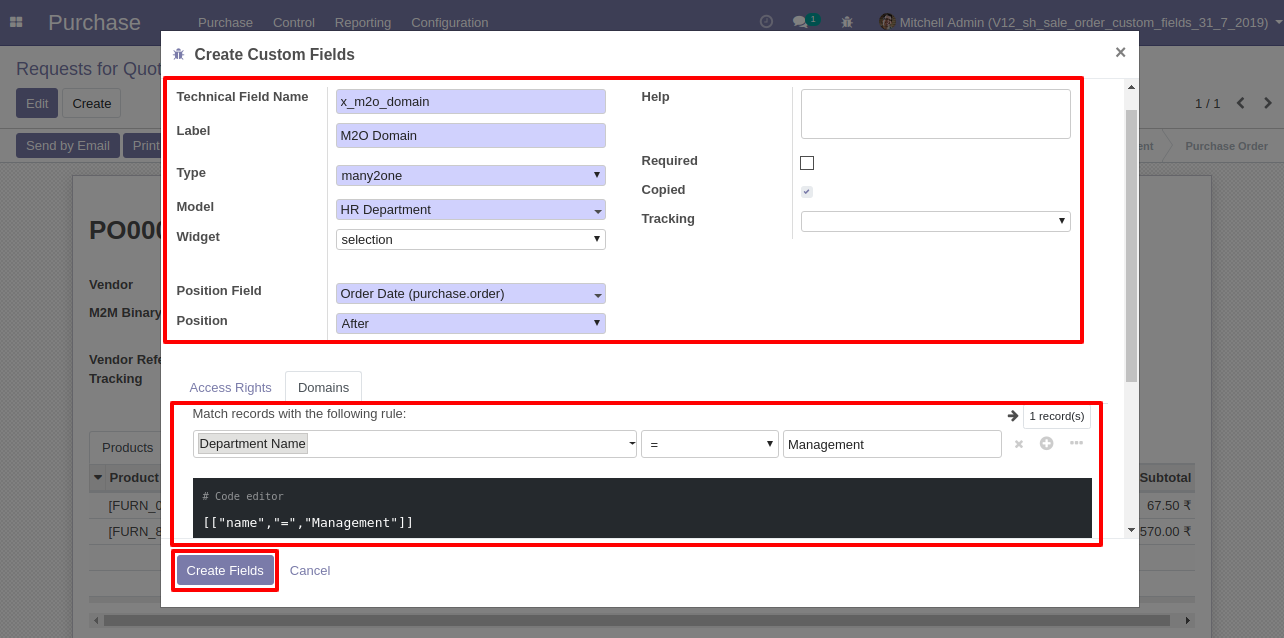Expand the Widget selection dropdown

470,239
